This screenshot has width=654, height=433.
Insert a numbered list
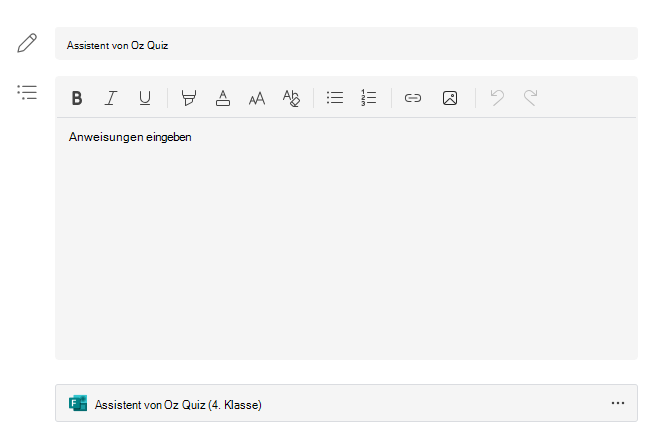[x=369, y=98]
